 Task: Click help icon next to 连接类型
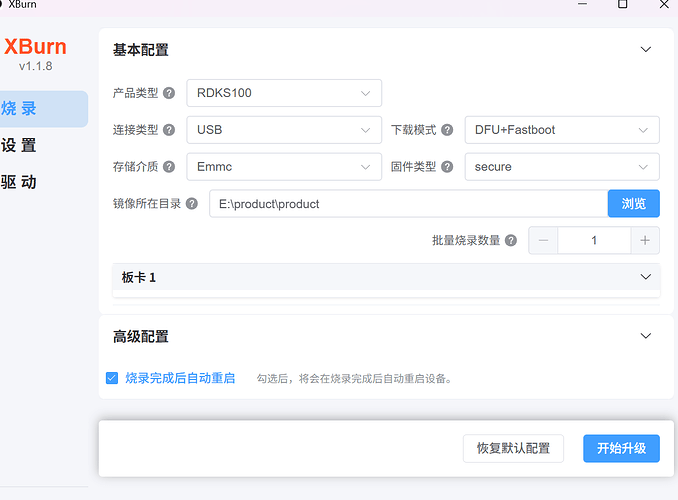point(169,130)
